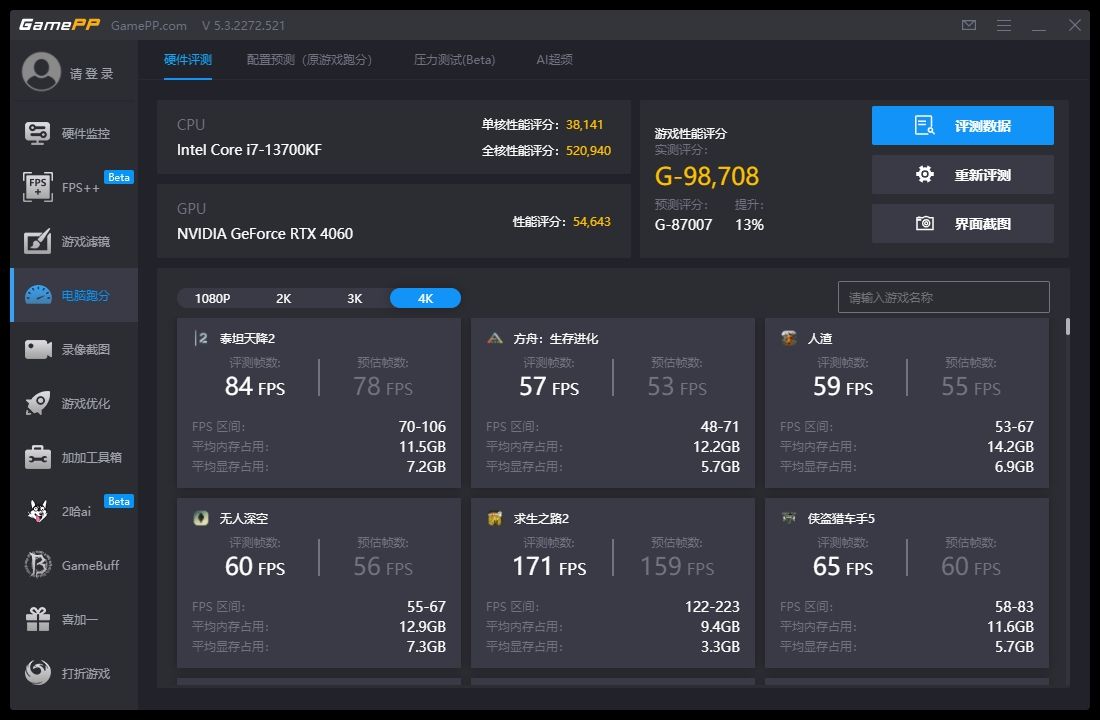Select 1080P resolution option
1100x720 pixels.
[x=213, y=298]
